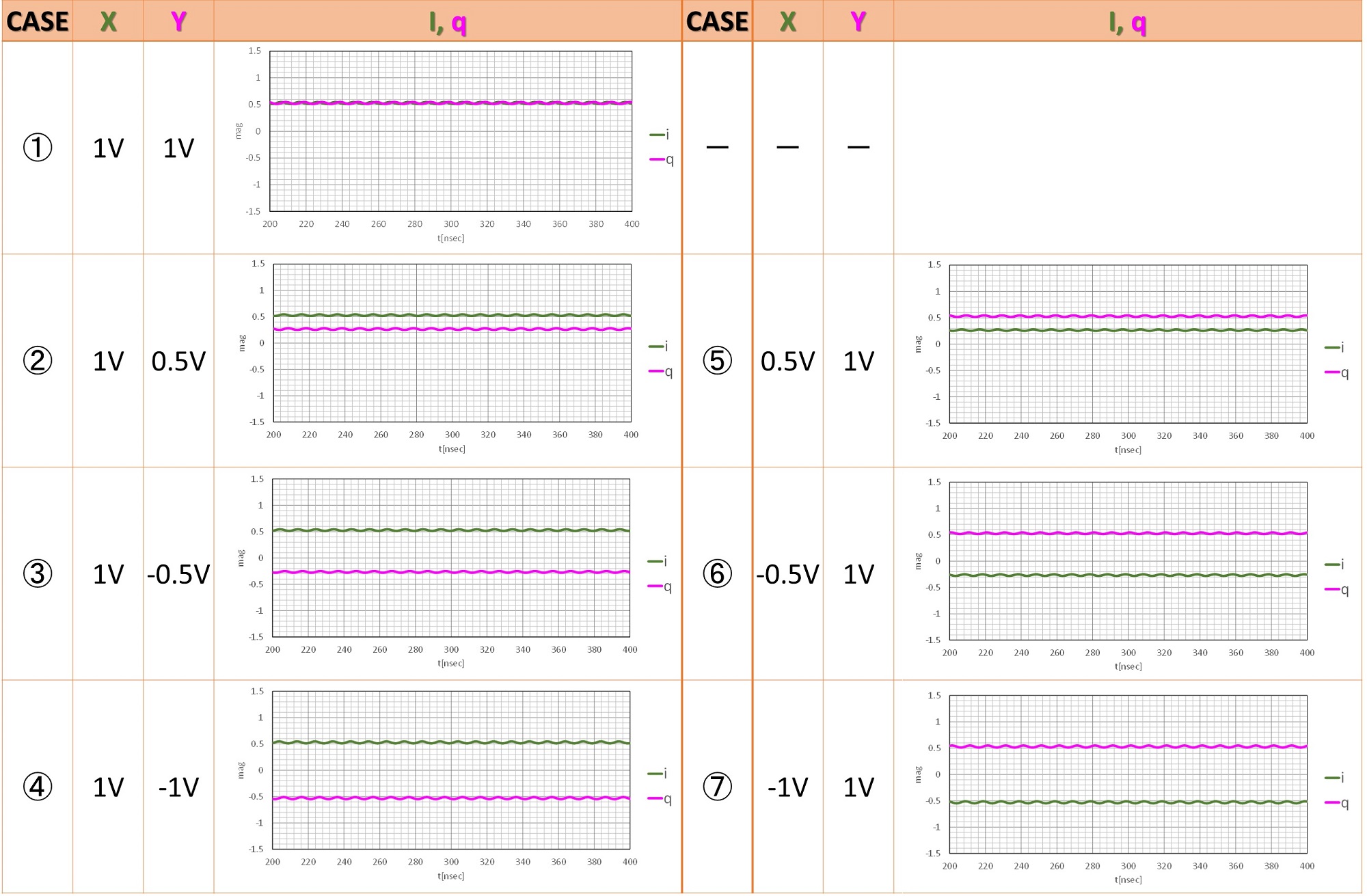Click green i legend entry in case ⑦ chart
This screenshot has height=896, width=1367.
pos(1335,778)
